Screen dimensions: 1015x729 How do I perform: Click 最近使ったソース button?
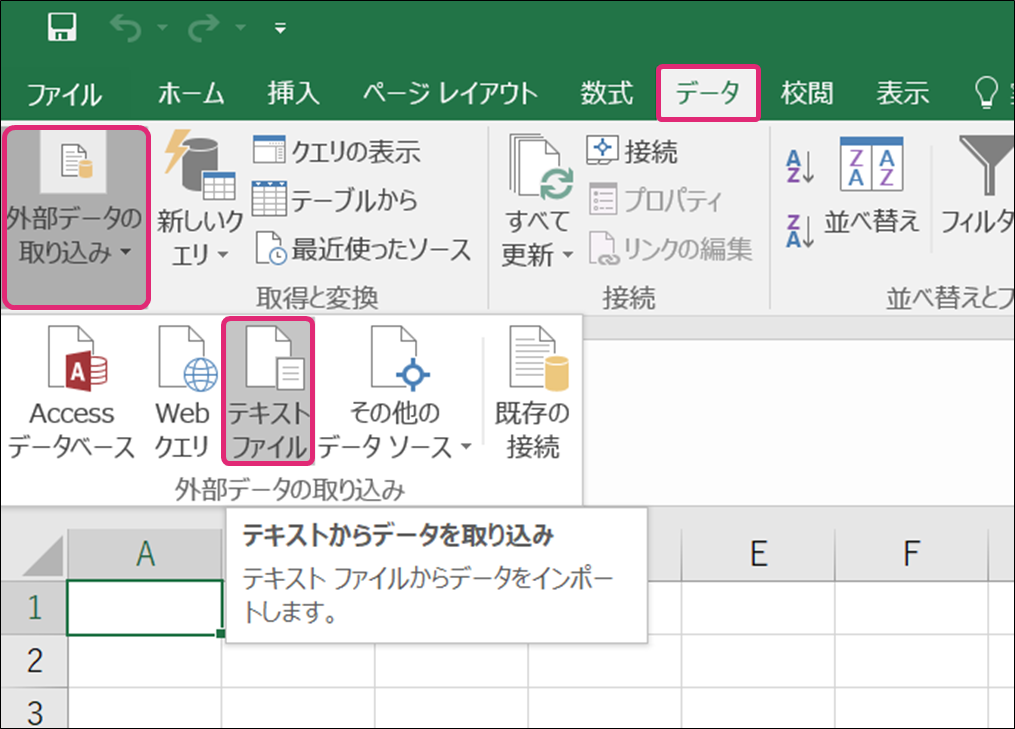(x=363, y=249)
